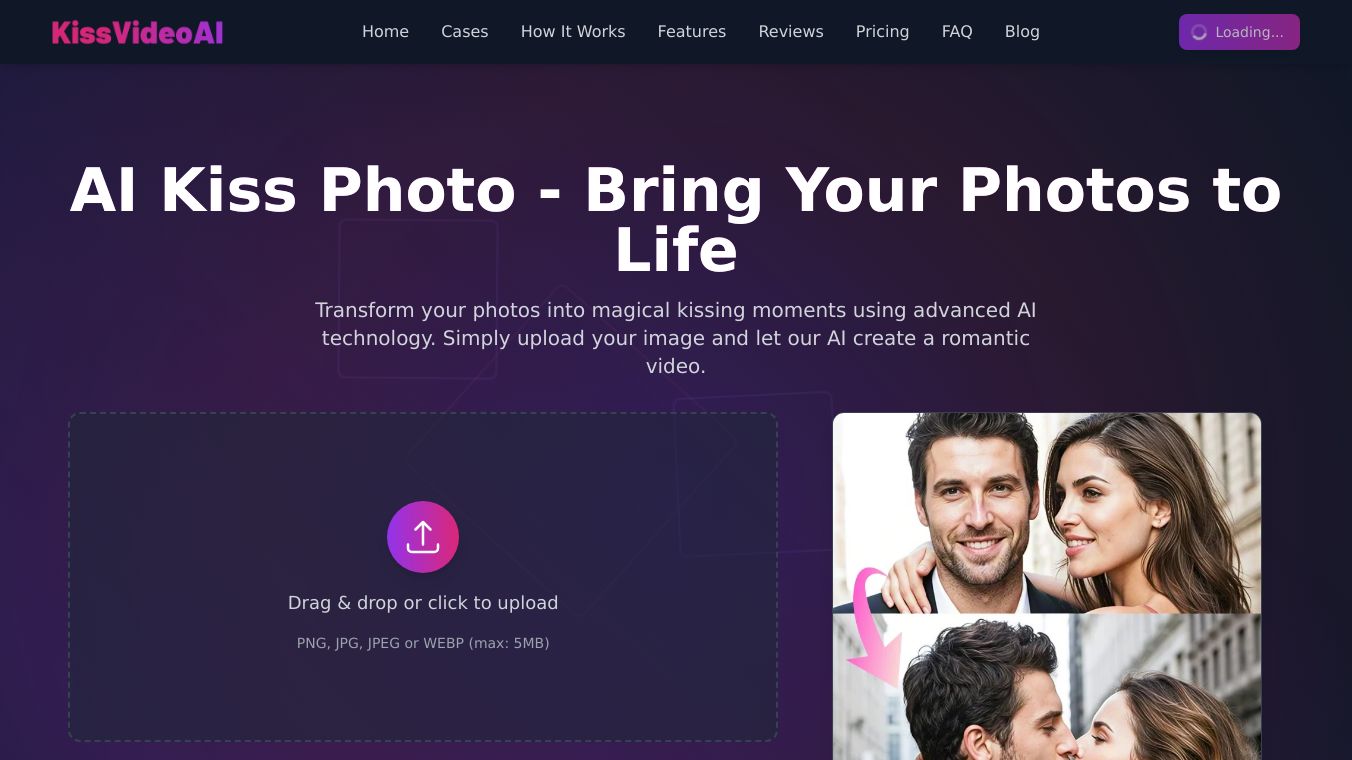
Task: Go to the Cases section
Action: point(465,32)
